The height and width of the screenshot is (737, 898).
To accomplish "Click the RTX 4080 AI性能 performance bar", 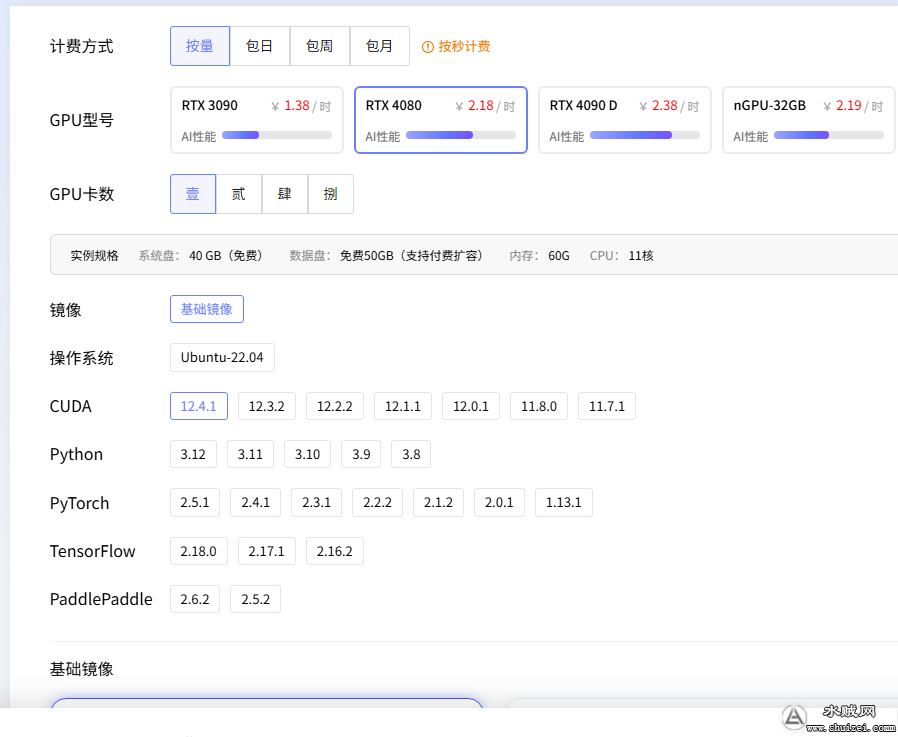I will (x=460, y=135).
